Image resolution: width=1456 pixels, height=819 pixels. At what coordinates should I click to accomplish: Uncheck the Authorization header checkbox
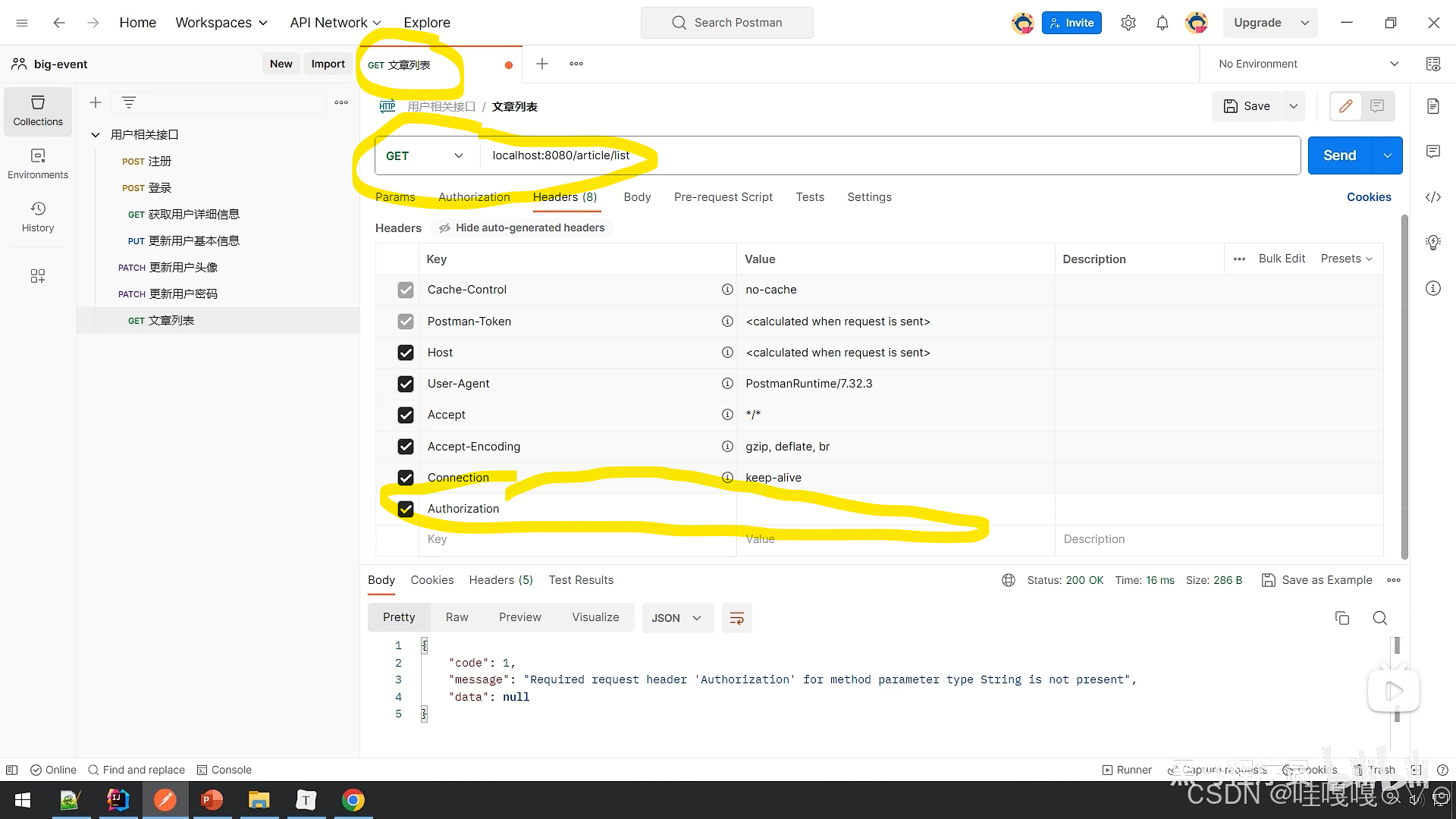pos(406,509)
